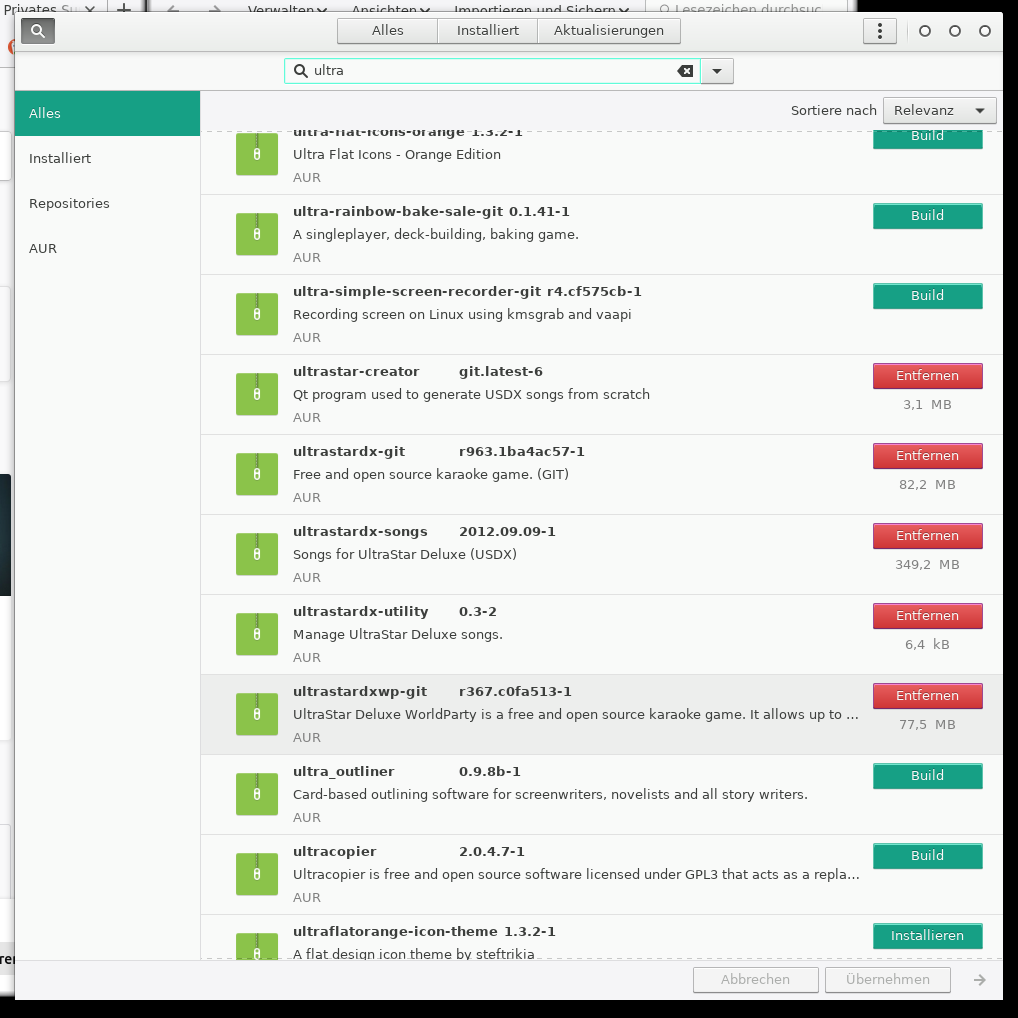Toggle the search magnifier button in header
Screen dimensions: 1018x1018
pyautogui.click(x=38, y=31)
